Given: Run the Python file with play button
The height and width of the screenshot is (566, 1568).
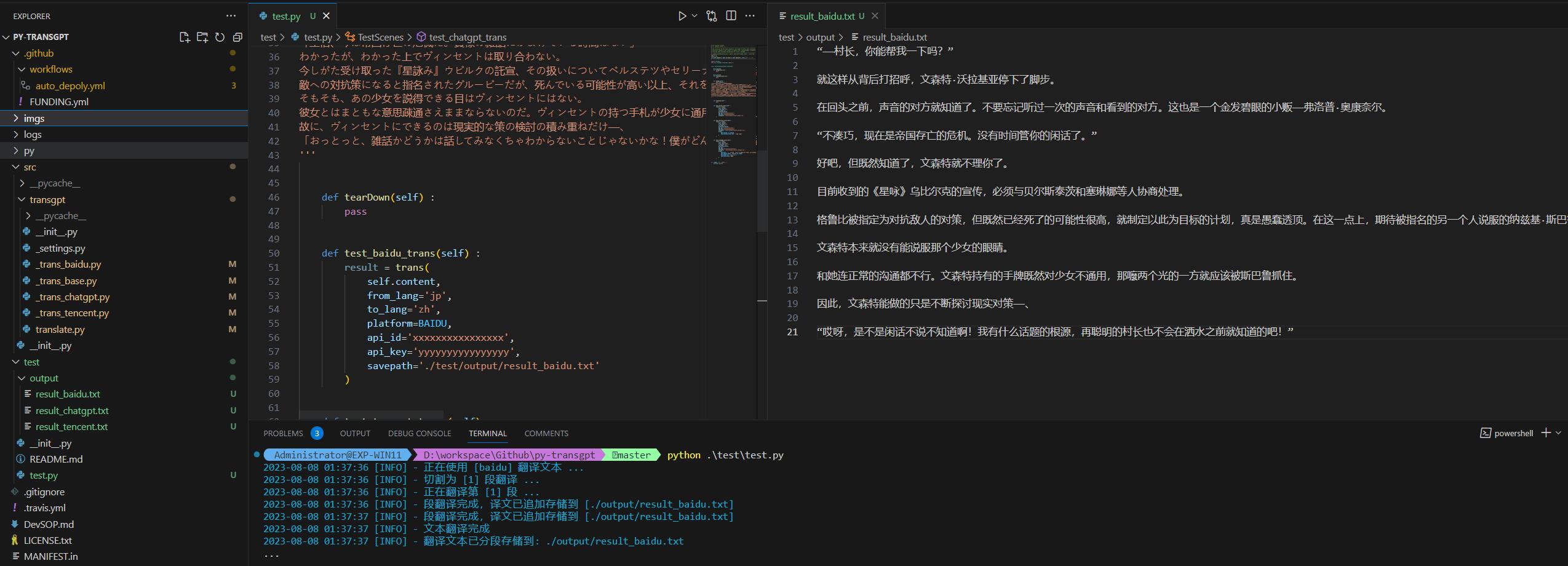Looking at the screenshot, I should click(x=682, y=16).
